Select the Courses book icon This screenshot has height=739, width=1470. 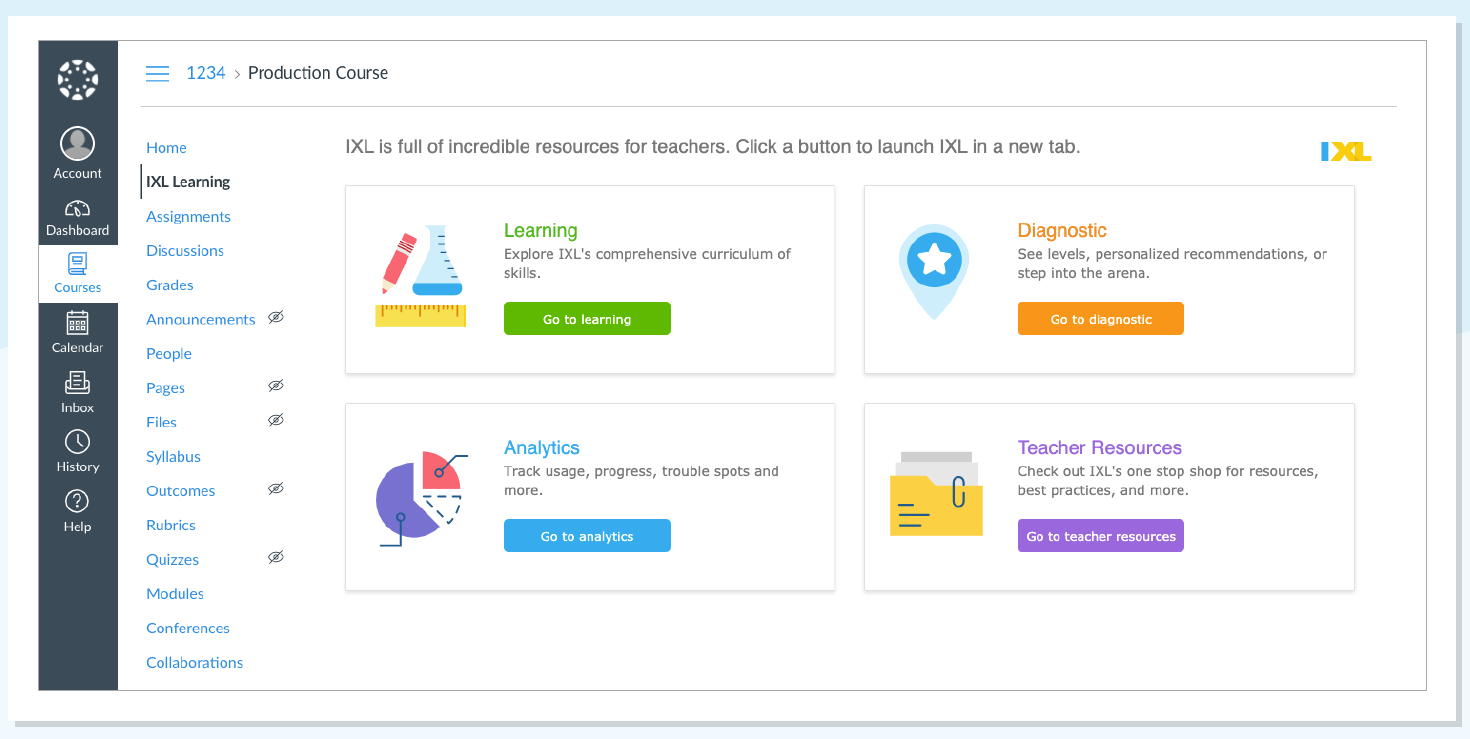[x=78, y=264]
